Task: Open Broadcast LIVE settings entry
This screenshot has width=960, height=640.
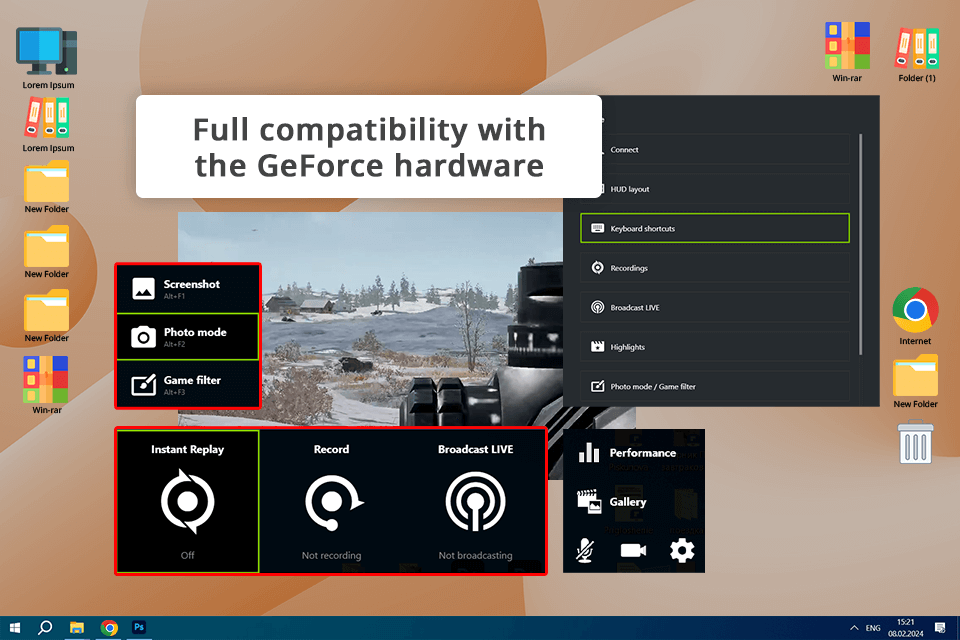Action: (x=714, y=307)
